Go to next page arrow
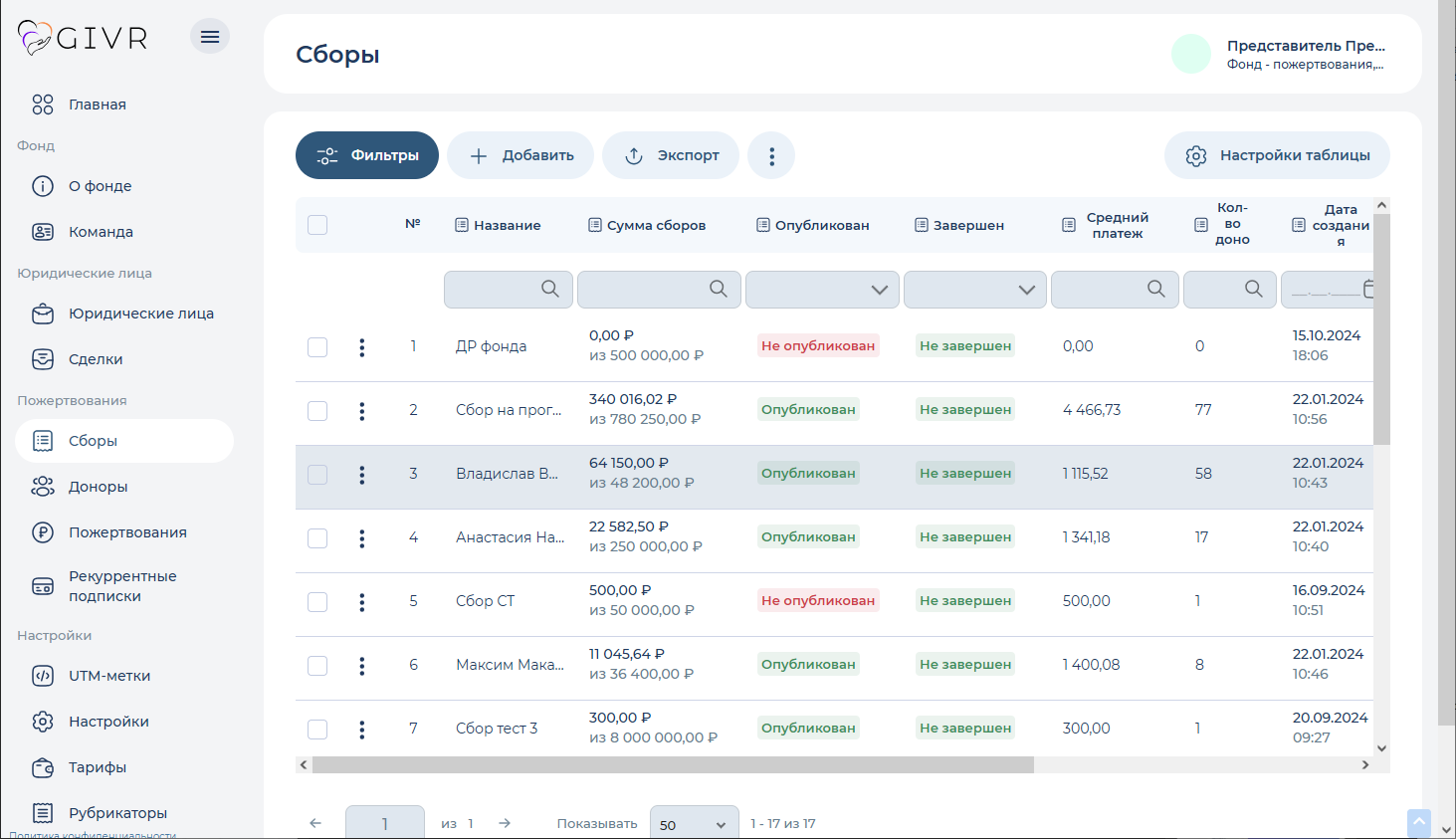The image size is (1456, 839). pyautogui.click(x=505, y=823)
